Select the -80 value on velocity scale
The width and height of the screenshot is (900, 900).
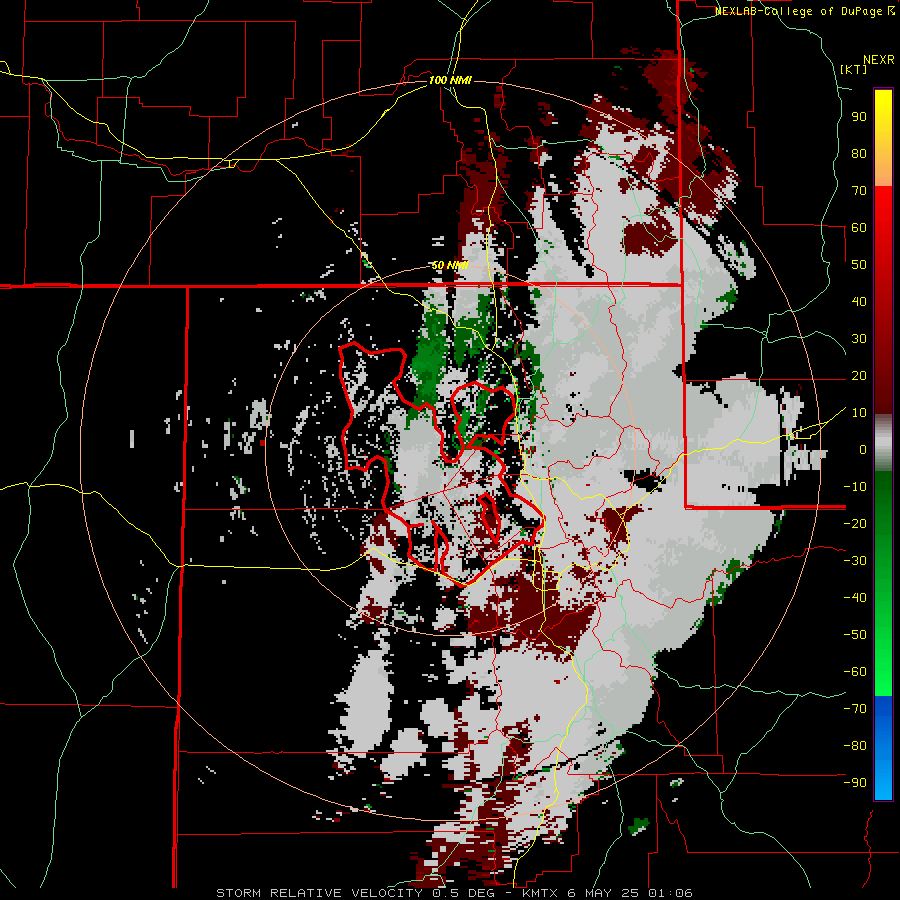coord(855,746)
